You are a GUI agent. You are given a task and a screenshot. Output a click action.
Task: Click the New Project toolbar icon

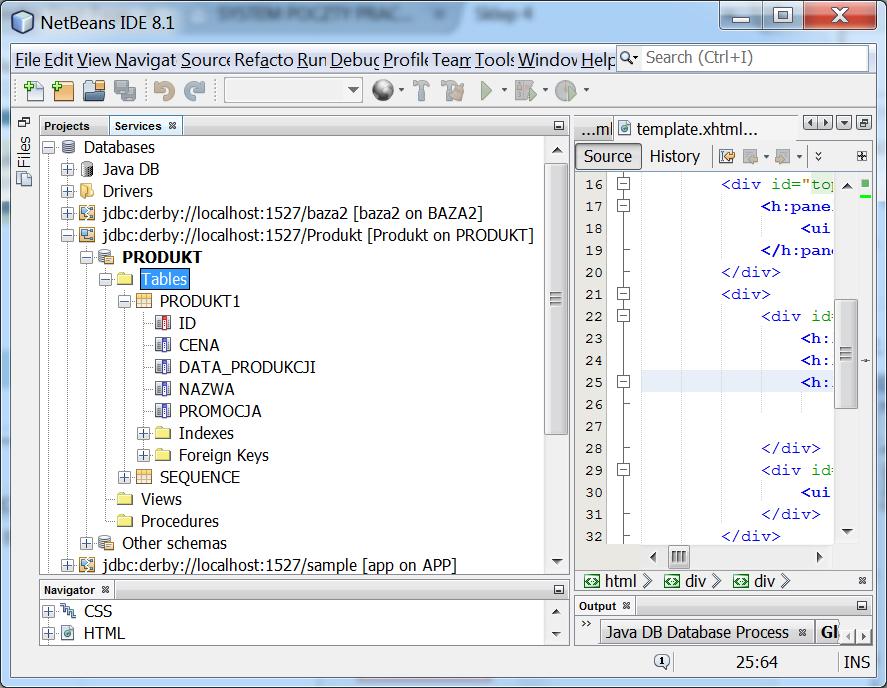pyautogui.click(x=63, y=91)
